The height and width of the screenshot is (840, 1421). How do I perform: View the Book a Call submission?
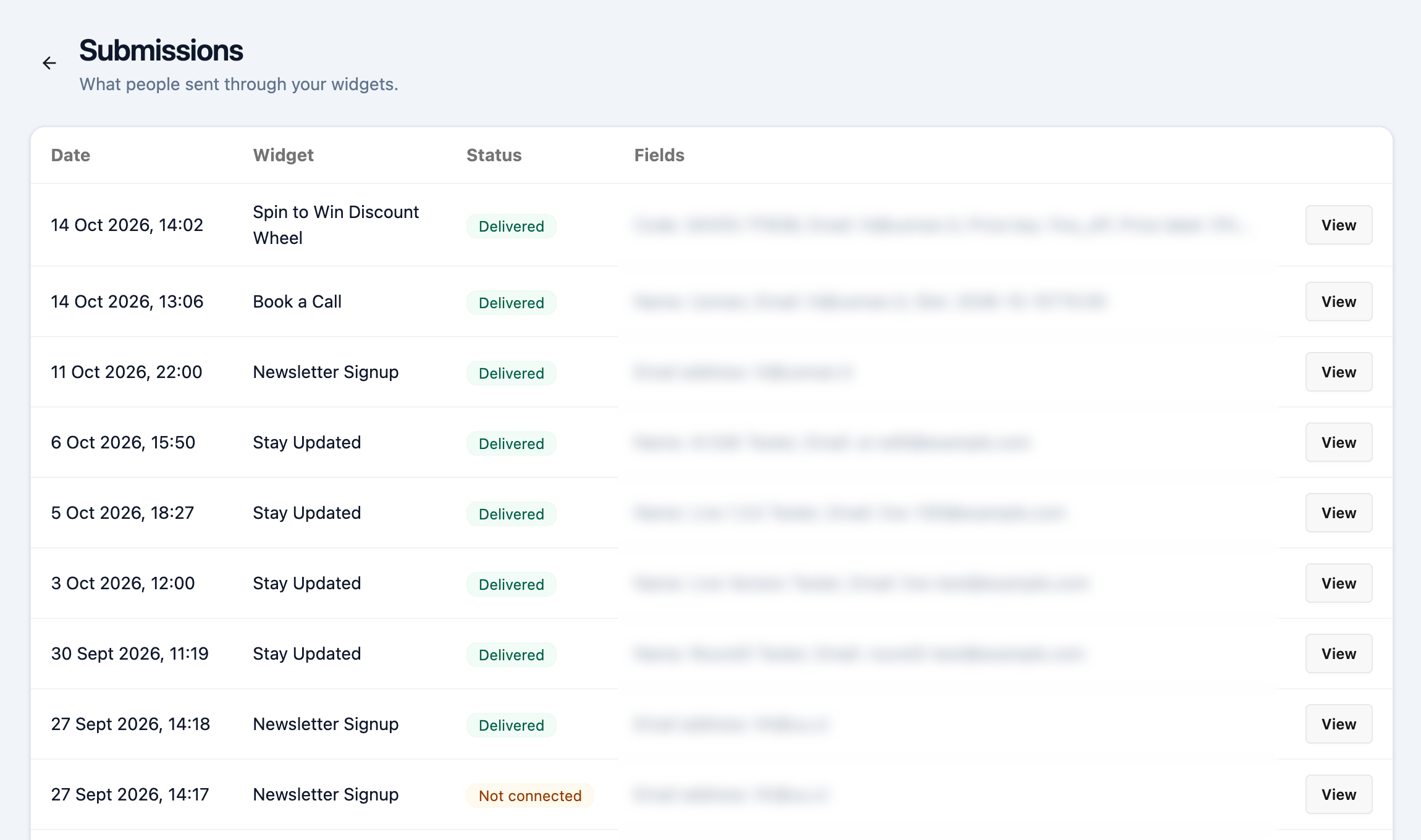tap(1339, 301)
